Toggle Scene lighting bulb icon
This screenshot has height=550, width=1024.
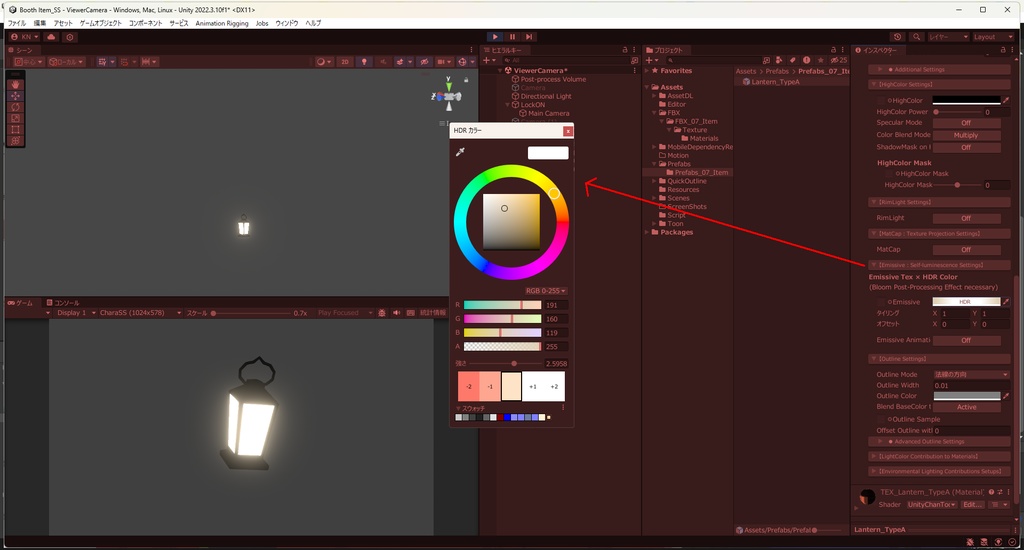(x=364, y=62)
